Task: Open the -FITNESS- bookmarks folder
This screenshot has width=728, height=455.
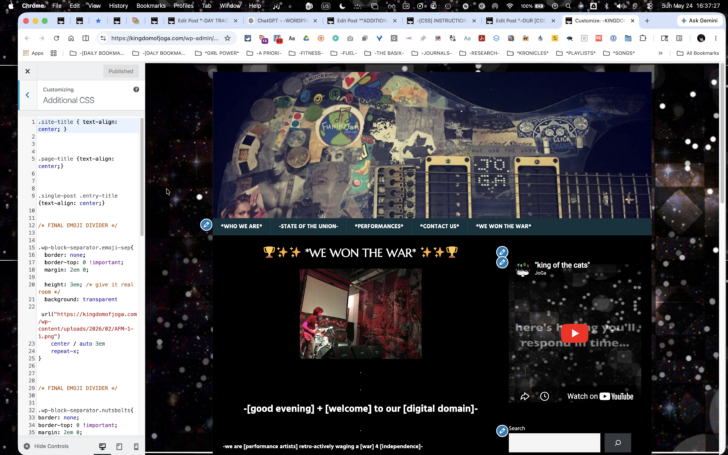Action: (x=306, y=53)
